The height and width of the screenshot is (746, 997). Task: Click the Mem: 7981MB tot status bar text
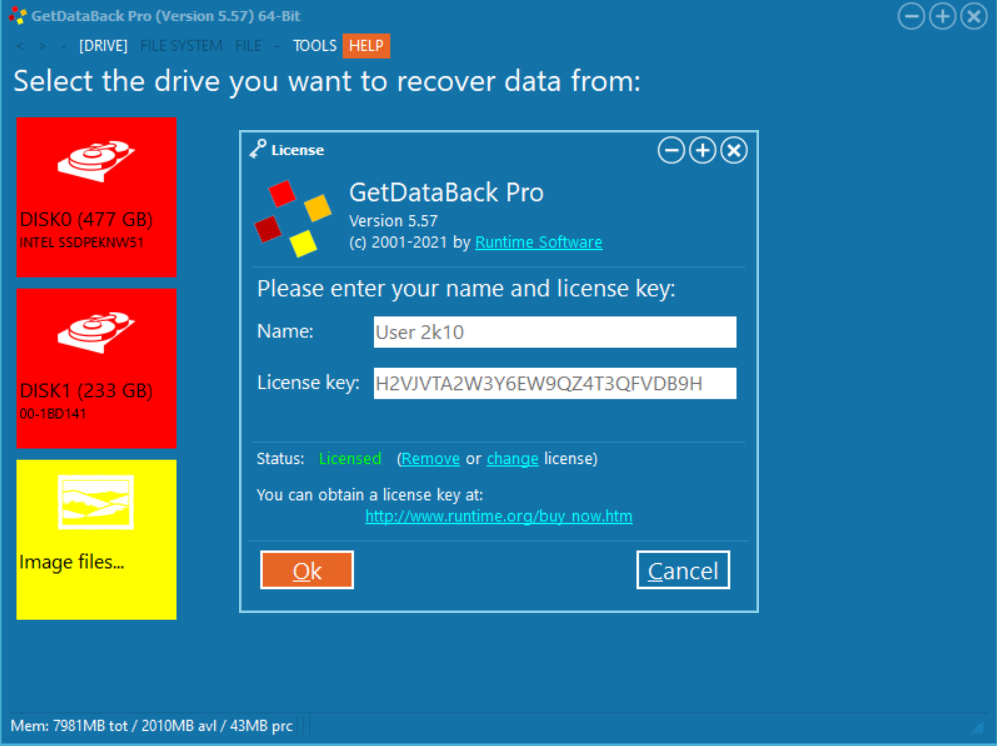point(151,726)
